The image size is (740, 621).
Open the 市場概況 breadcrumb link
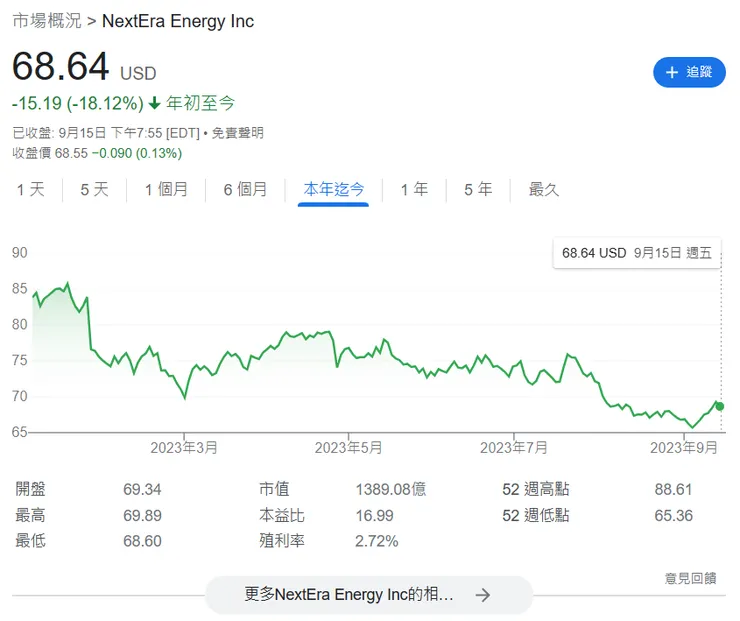(x=47, y=21)
